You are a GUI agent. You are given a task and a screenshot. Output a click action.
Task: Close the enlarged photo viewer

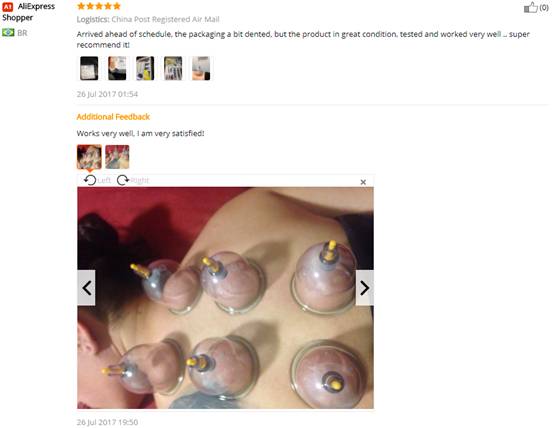[x=363, y=182]
